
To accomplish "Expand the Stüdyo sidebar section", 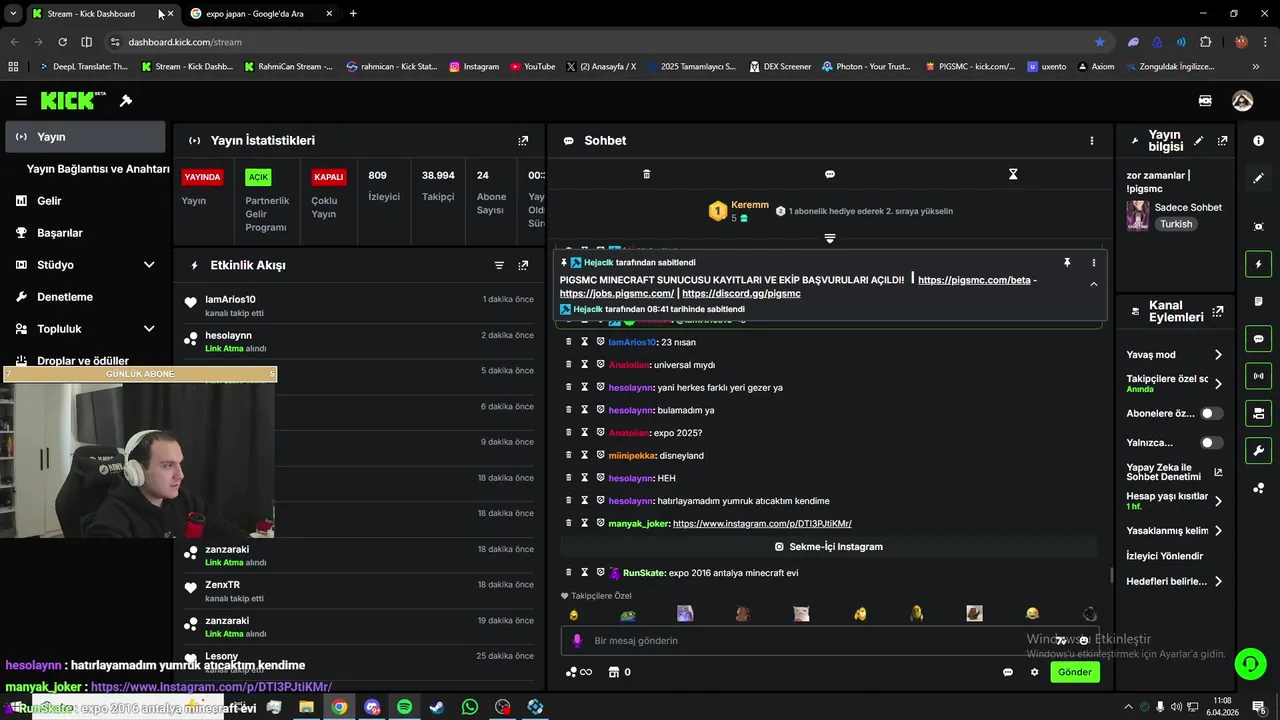I will point(149,265).
